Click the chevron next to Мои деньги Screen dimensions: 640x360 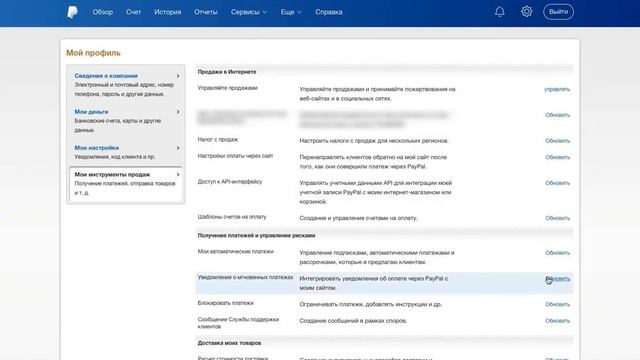point(178,112)
